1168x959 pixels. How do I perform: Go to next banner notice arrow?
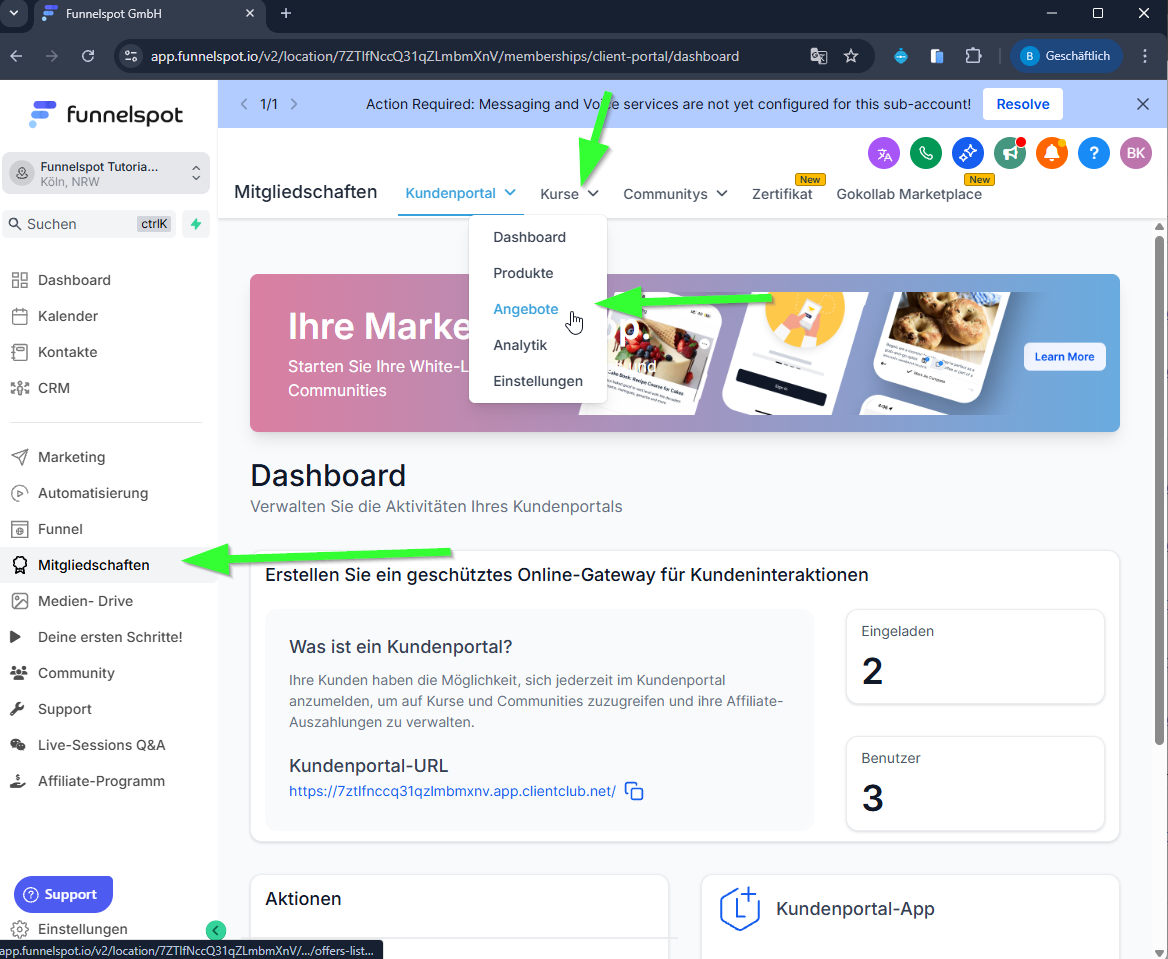(293, 104)
